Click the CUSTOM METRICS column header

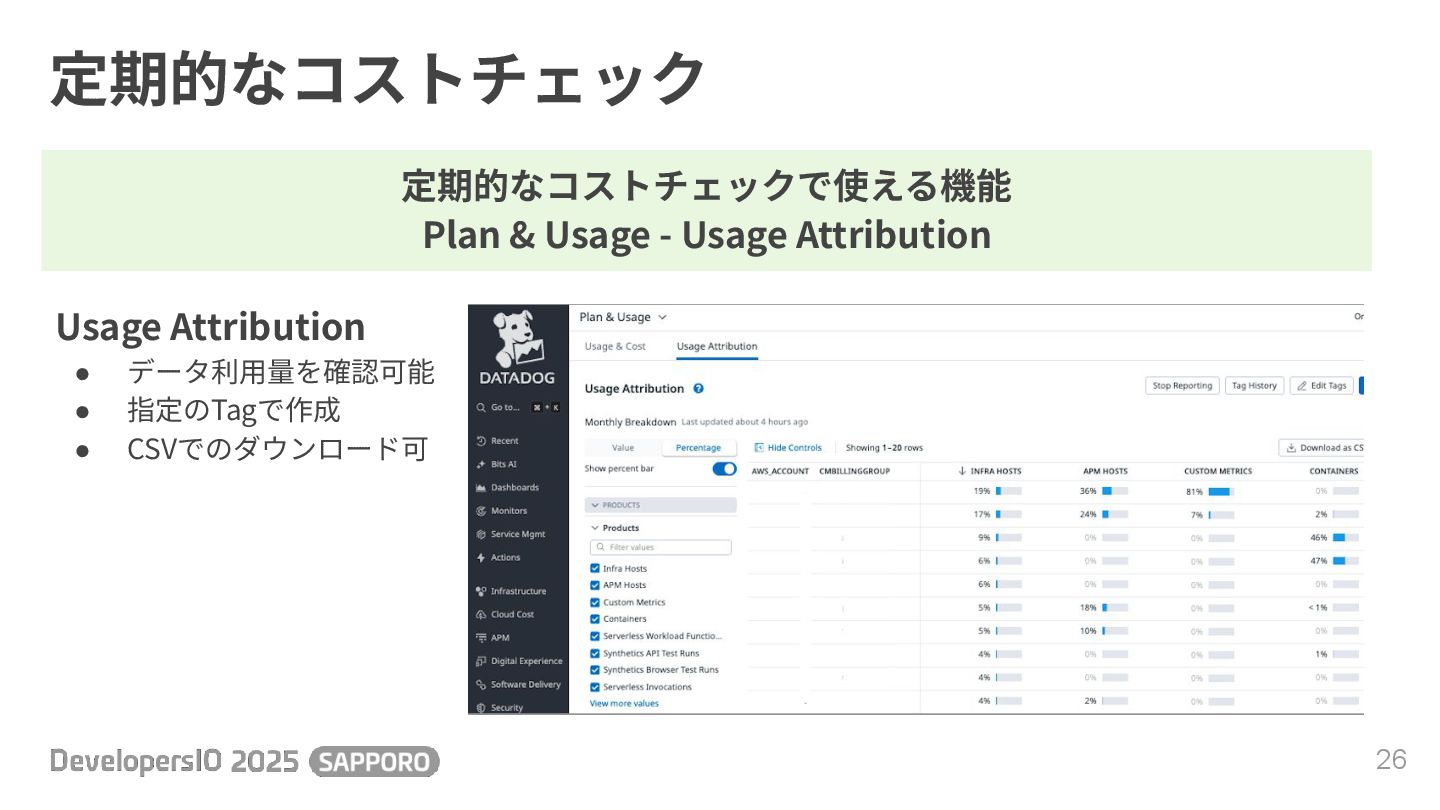point(1218,471)
